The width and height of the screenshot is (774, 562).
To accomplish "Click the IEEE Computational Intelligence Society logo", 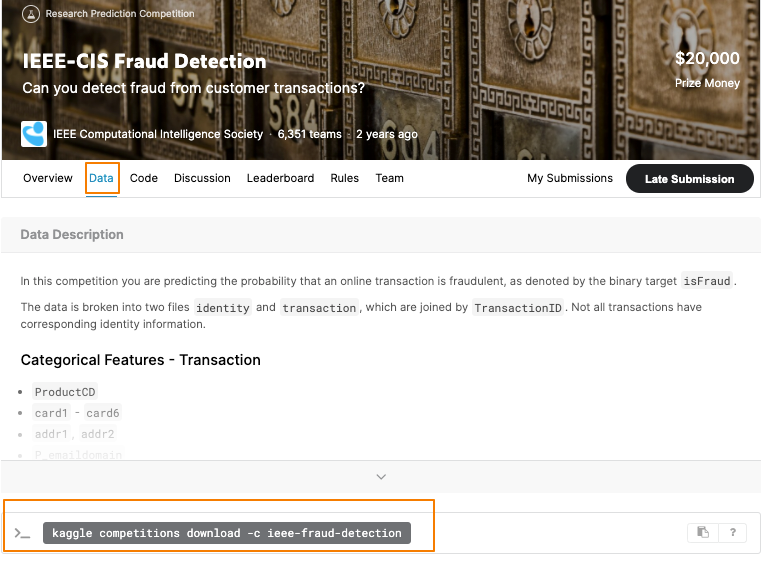I will tap(34, 134).
